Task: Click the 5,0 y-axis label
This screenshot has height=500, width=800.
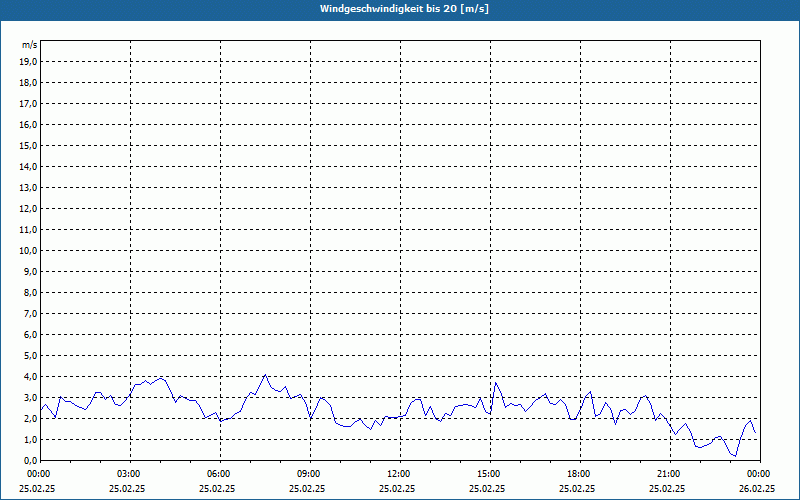Action: (31, 356)
